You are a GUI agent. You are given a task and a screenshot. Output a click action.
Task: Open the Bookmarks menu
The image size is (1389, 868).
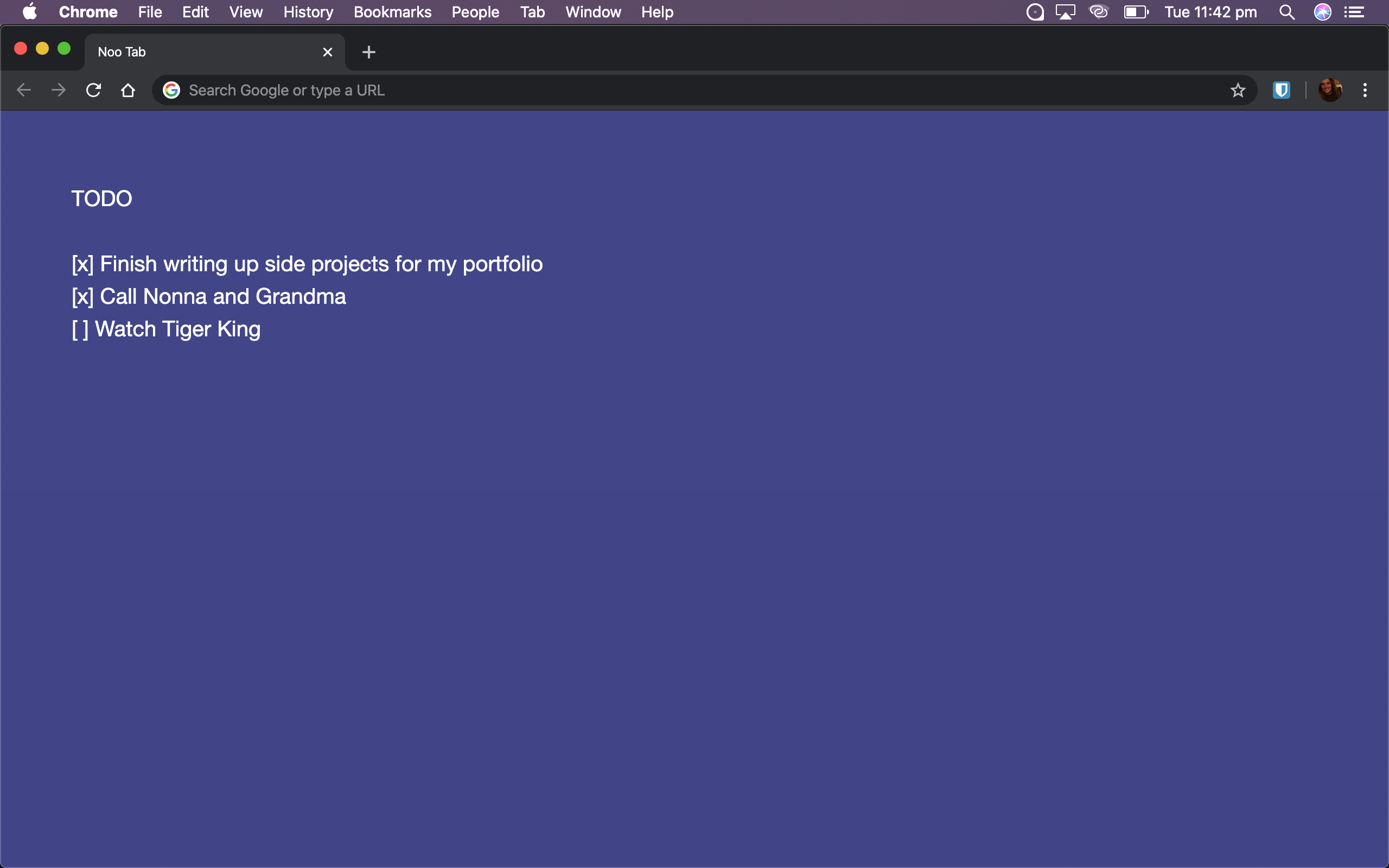point(392,12)
